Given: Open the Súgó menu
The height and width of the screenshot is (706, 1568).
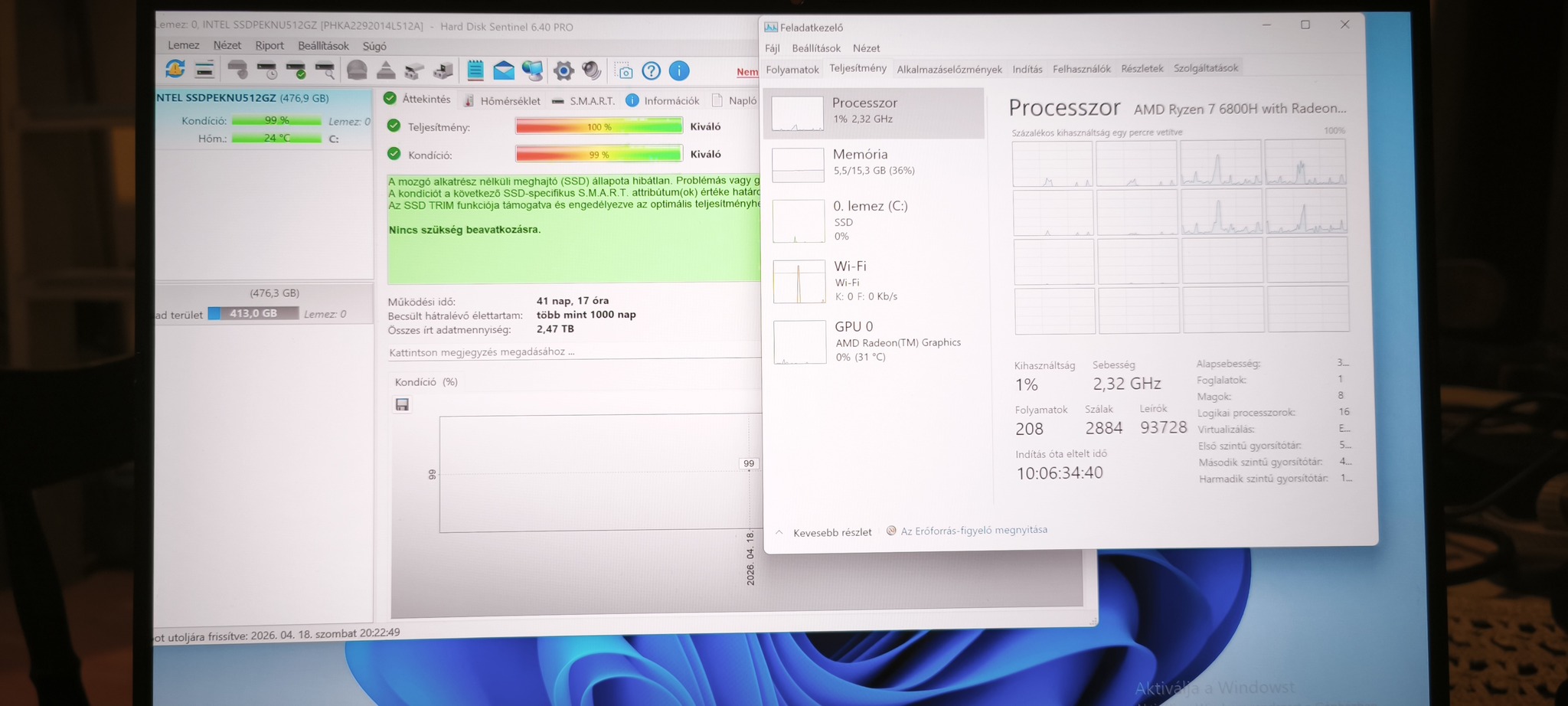Looking at the screenshot, I should (374, 46).
